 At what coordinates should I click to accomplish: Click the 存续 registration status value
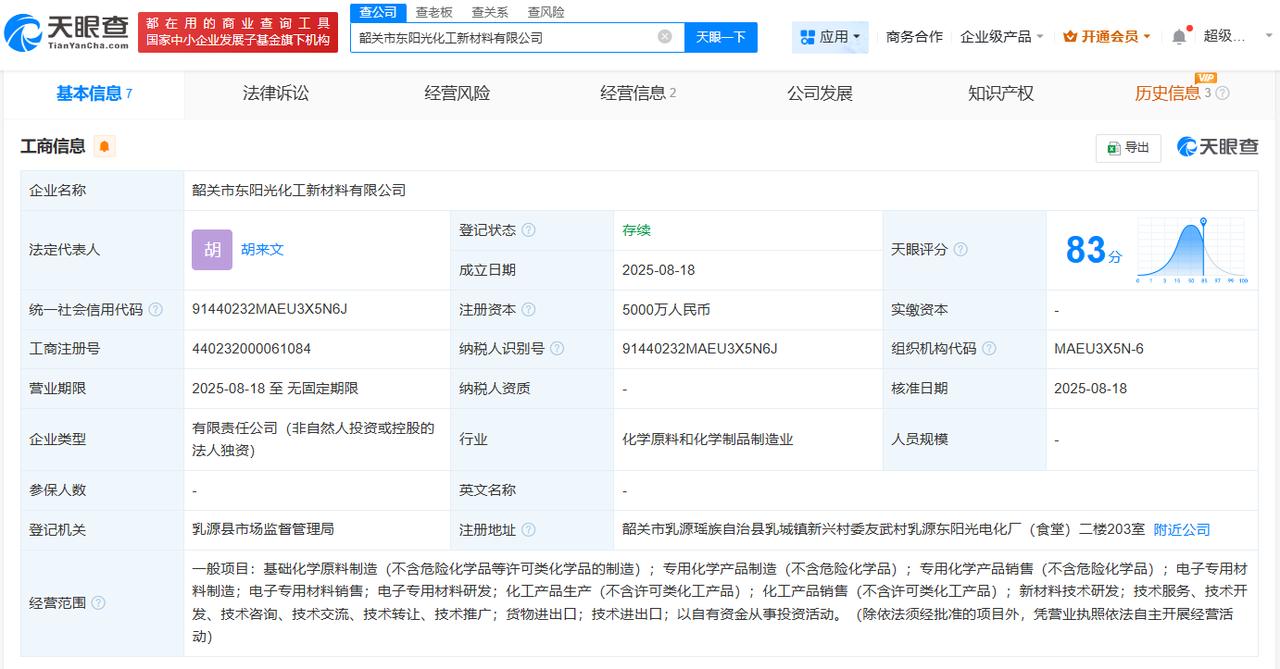(636, 230)
